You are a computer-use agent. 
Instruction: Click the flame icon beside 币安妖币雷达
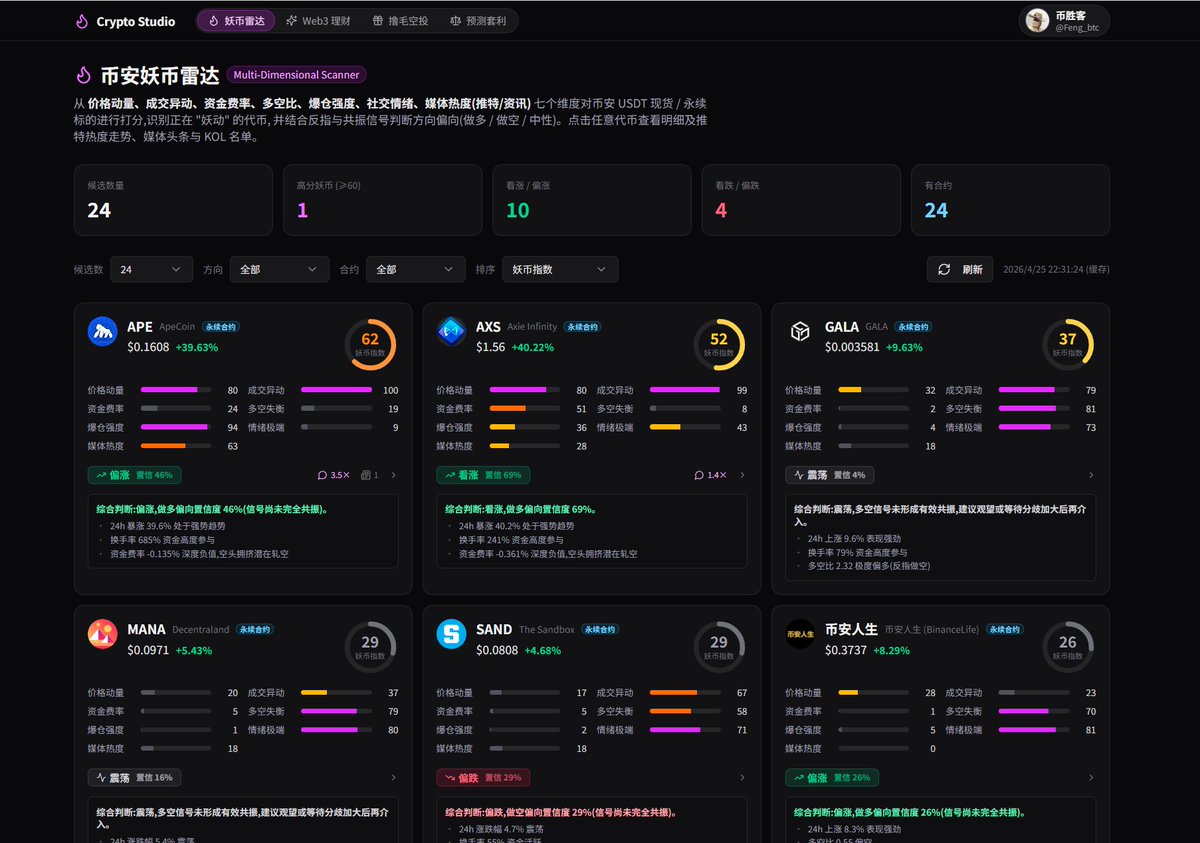click(x=84, y=75)
